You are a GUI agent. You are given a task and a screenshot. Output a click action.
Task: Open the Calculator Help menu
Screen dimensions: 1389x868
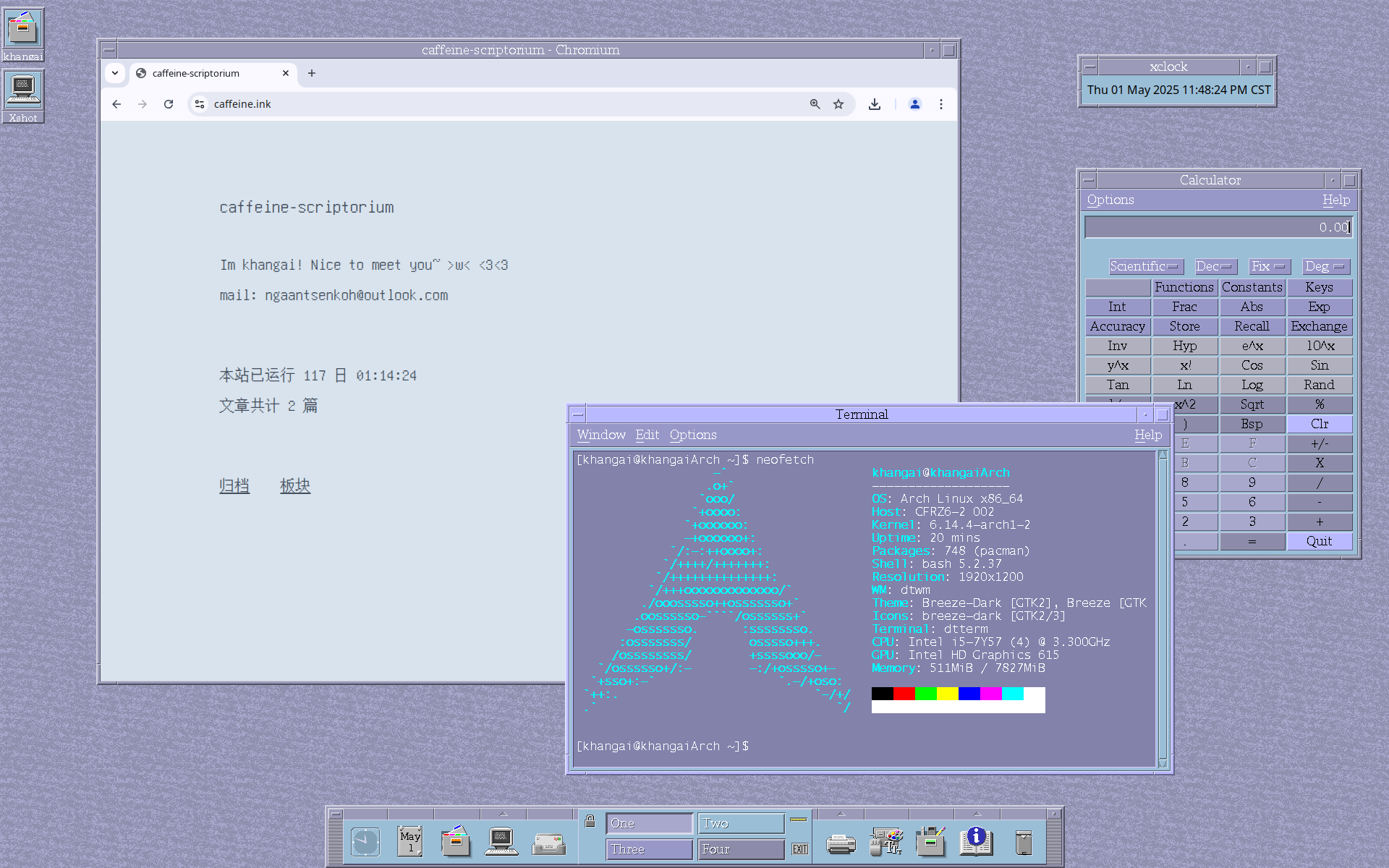coord(1336,200)
